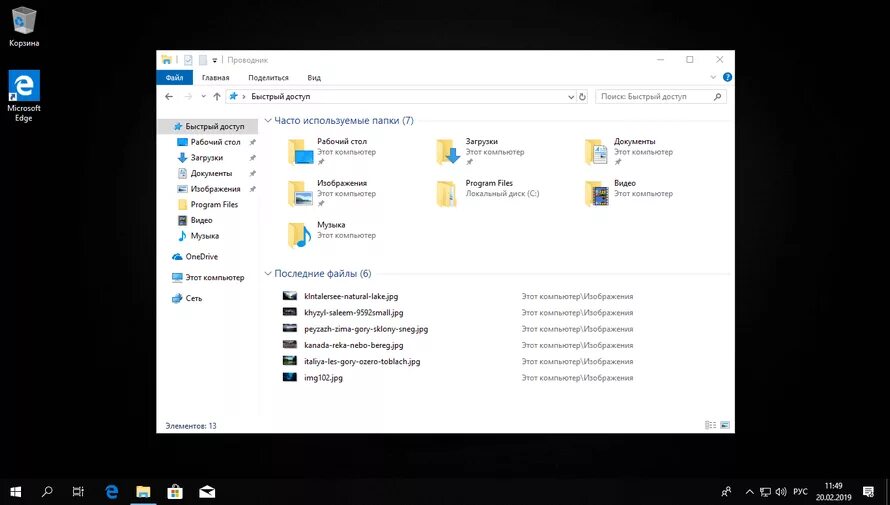Viewport: 890px width, 505px height.
Task: Open the Action Center notifications icon
Action: pyautogui.click(x=868, y=492)
